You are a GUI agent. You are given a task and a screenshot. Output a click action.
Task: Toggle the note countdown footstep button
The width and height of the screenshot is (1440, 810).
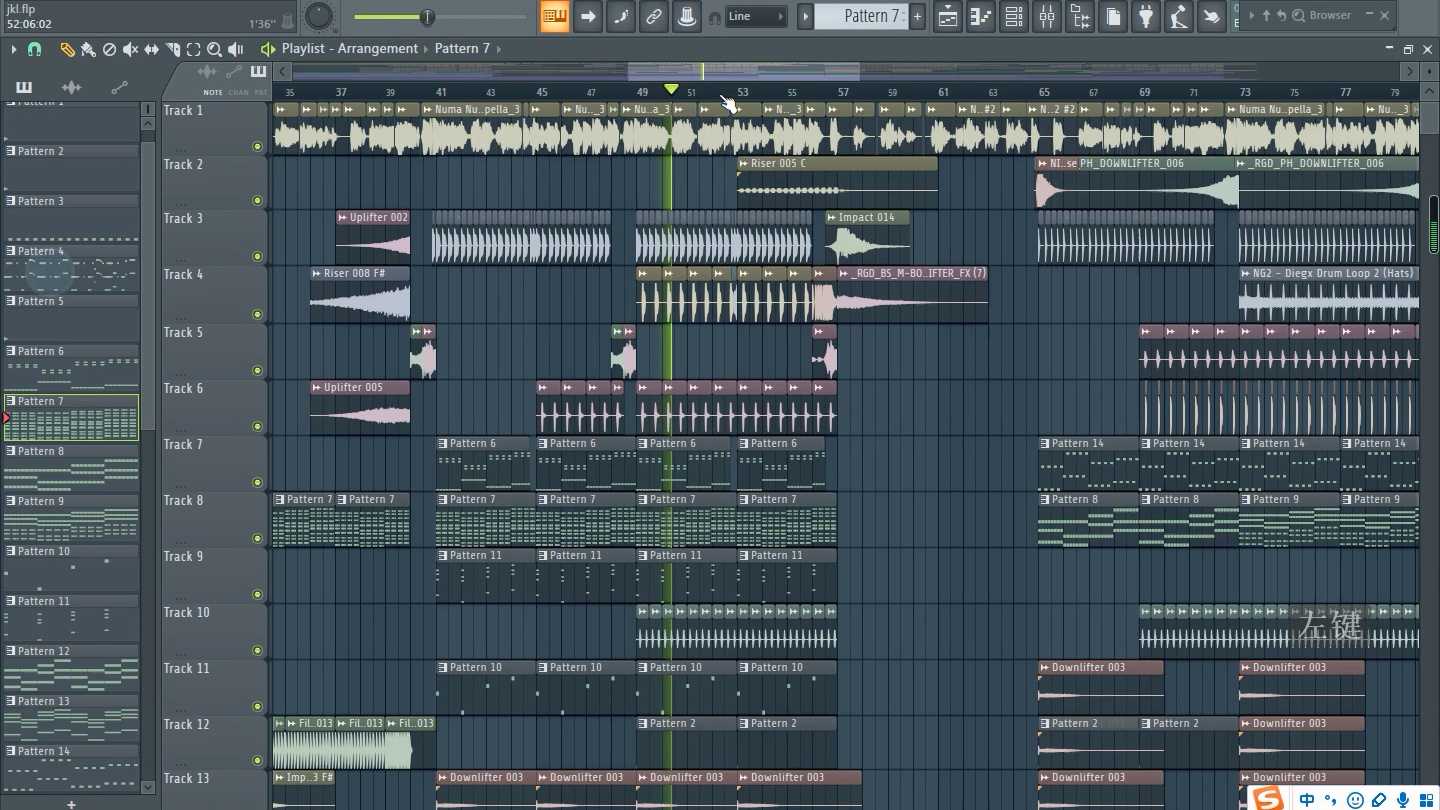pos(620,16)
